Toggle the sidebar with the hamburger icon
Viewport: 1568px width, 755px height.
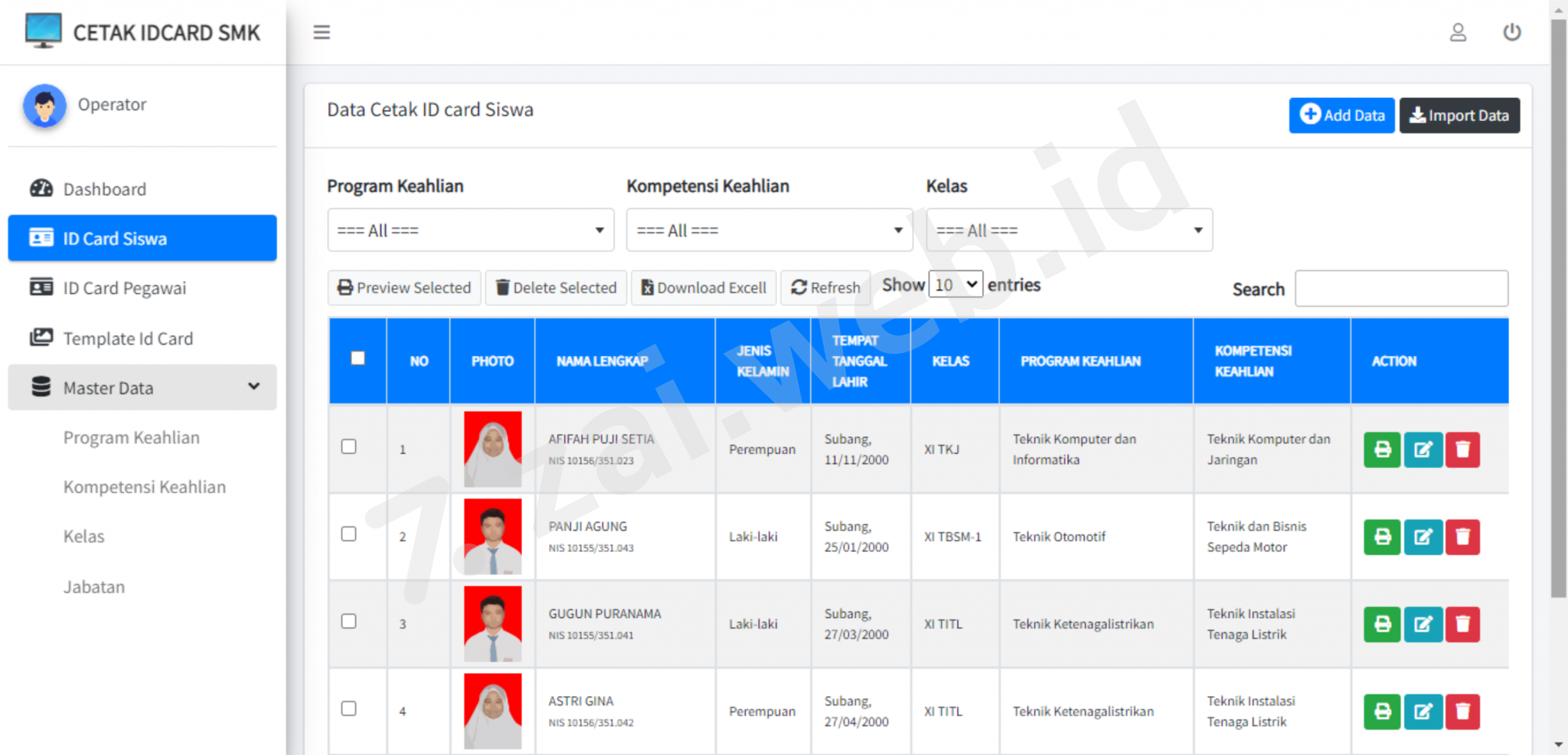pos(322,32)
